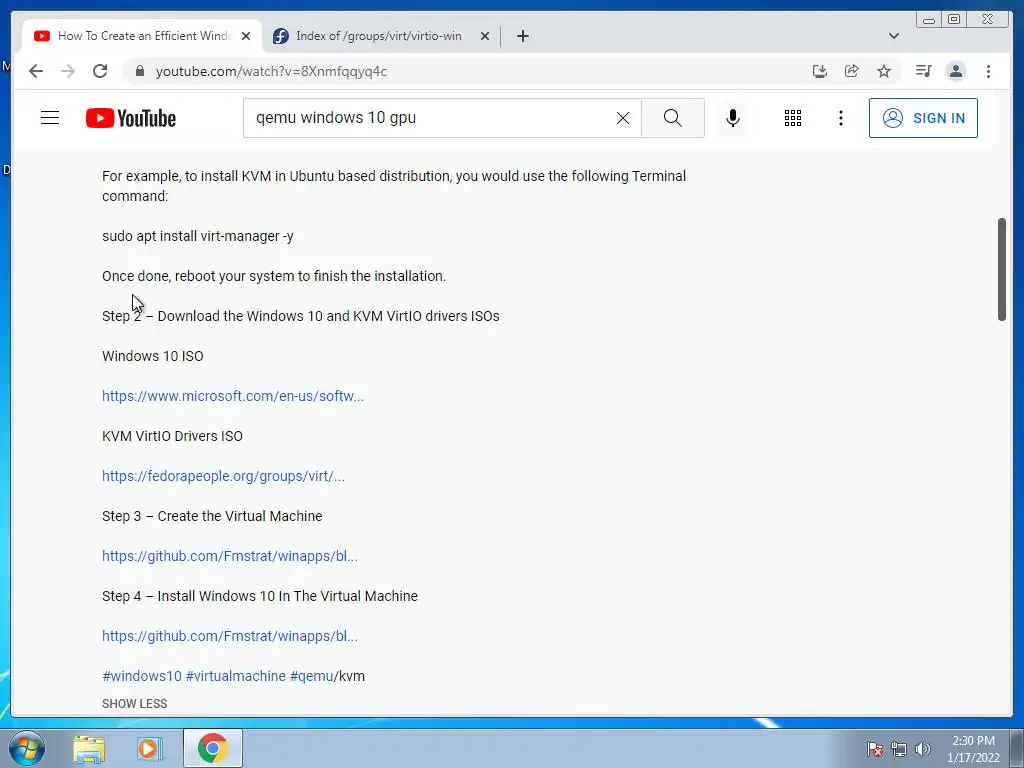Open the Chrome profile avatar
The image size is (1024, 768).
[x=956, y=71]
